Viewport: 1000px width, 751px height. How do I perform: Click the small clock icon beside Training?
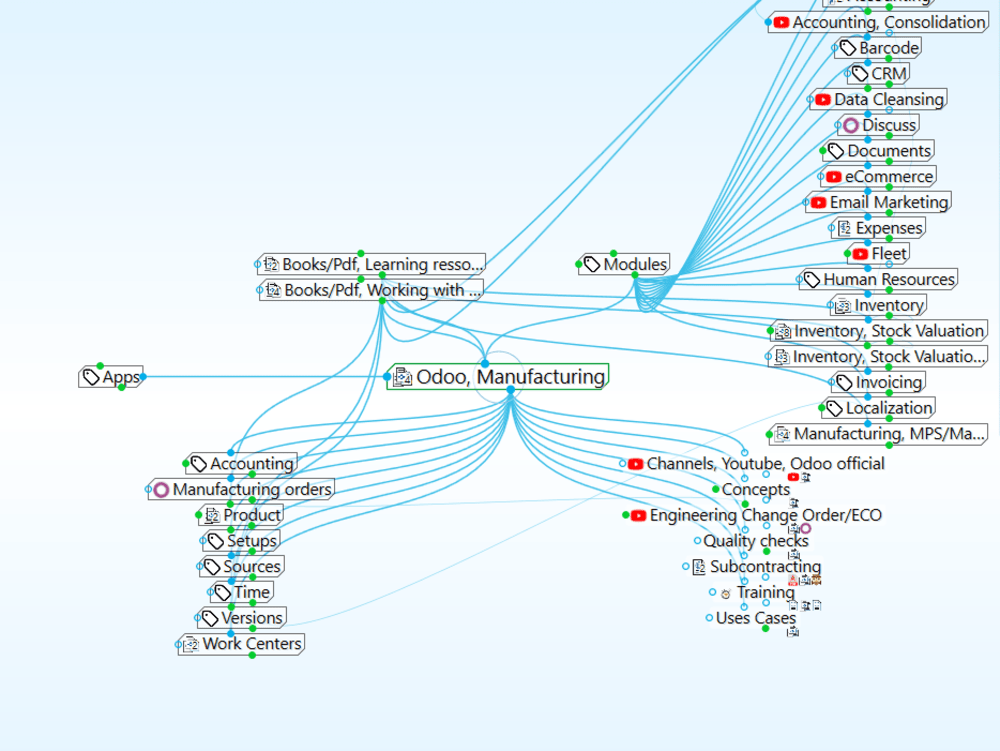click(726, 594)
